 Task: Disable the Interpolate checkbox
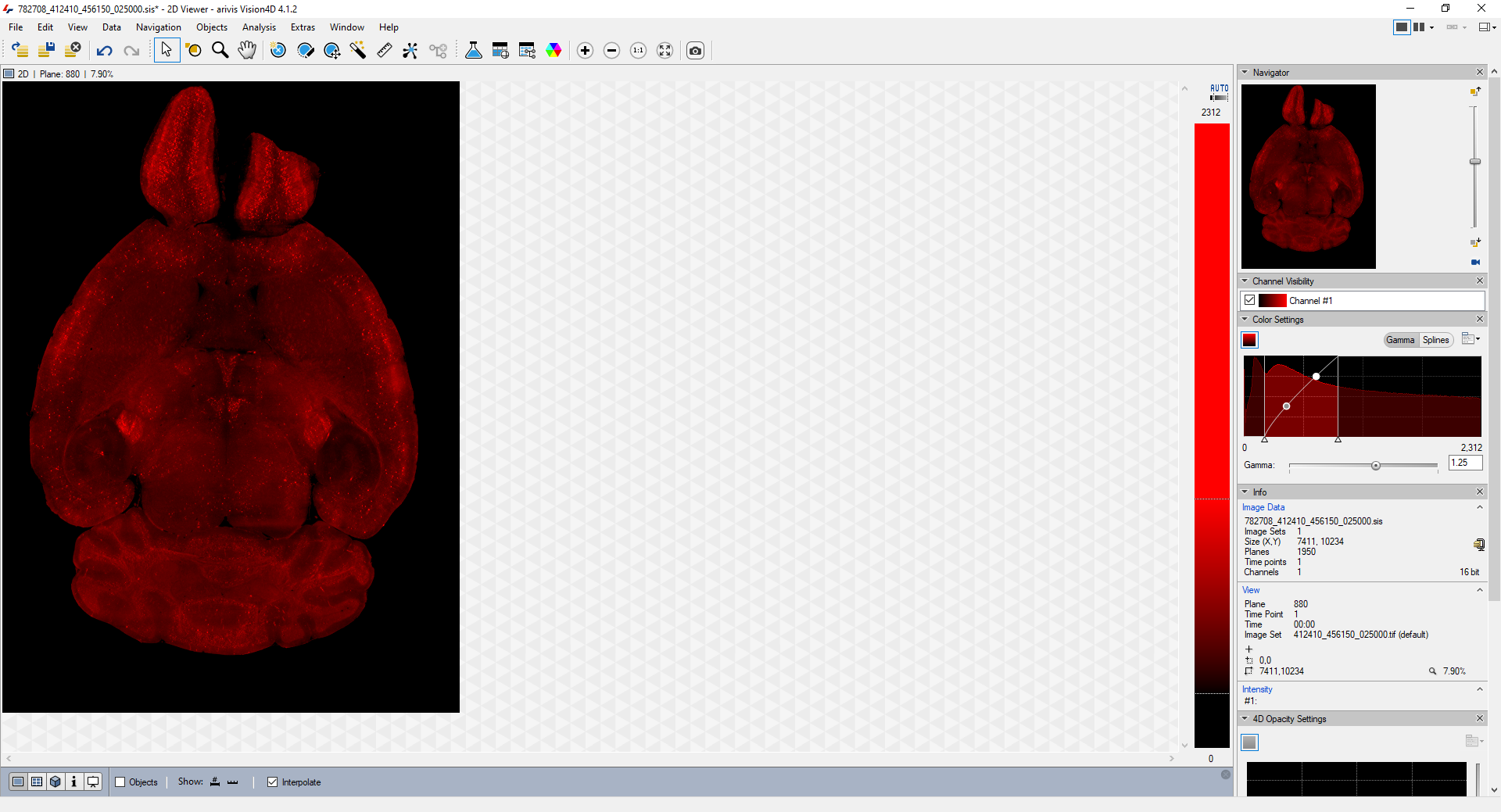click(272, 782)
